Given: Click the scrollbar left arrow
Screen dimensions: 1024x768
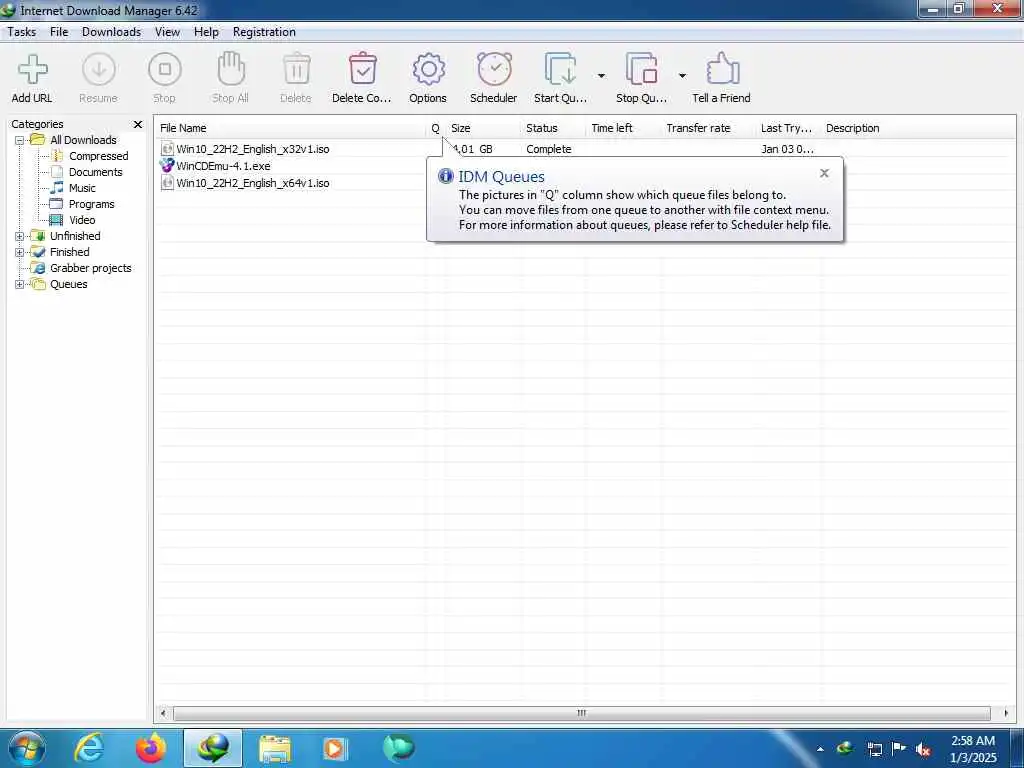Looking at the screenshot, I should pyautogui.click(x=163, y=713).
